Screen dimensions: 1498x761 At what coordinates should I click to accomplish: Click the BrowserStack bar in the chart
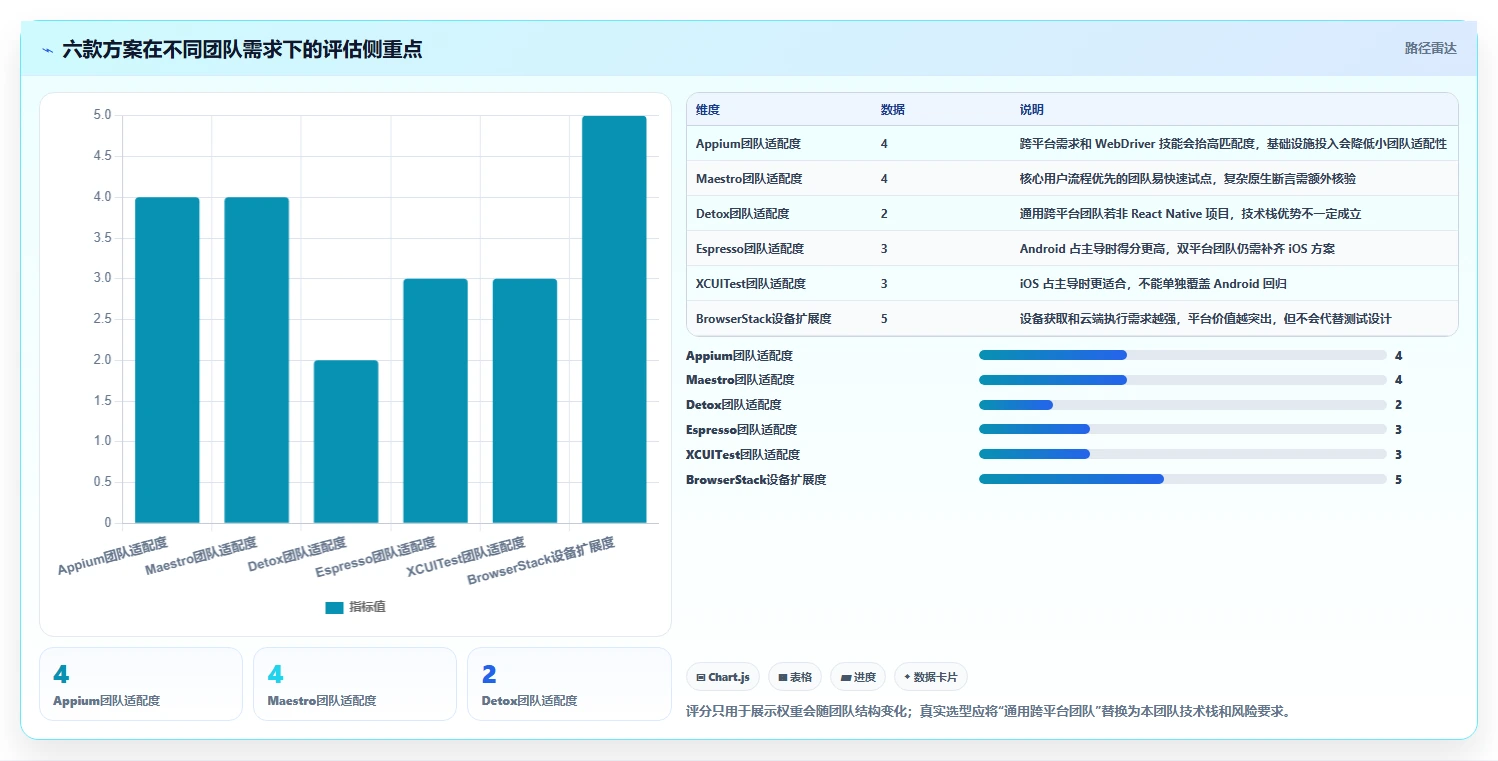pos(614,319)
